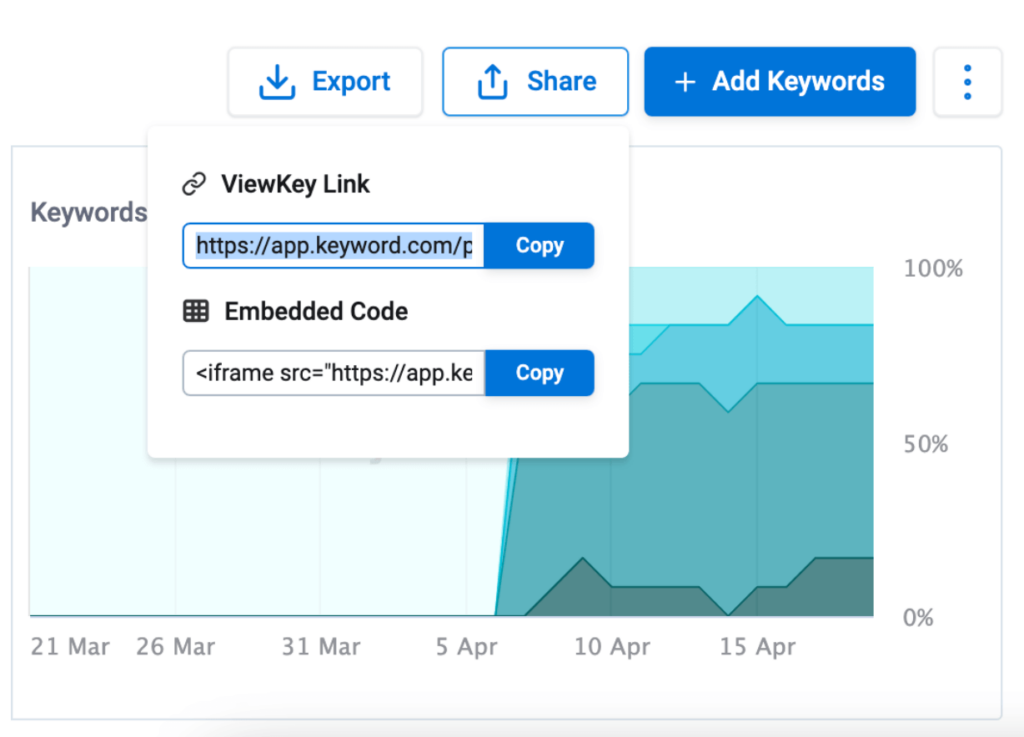Screen dimensions: 1024x737
Task: Click the grid icon beside Embedded Code
Action: tap(194, 311)
